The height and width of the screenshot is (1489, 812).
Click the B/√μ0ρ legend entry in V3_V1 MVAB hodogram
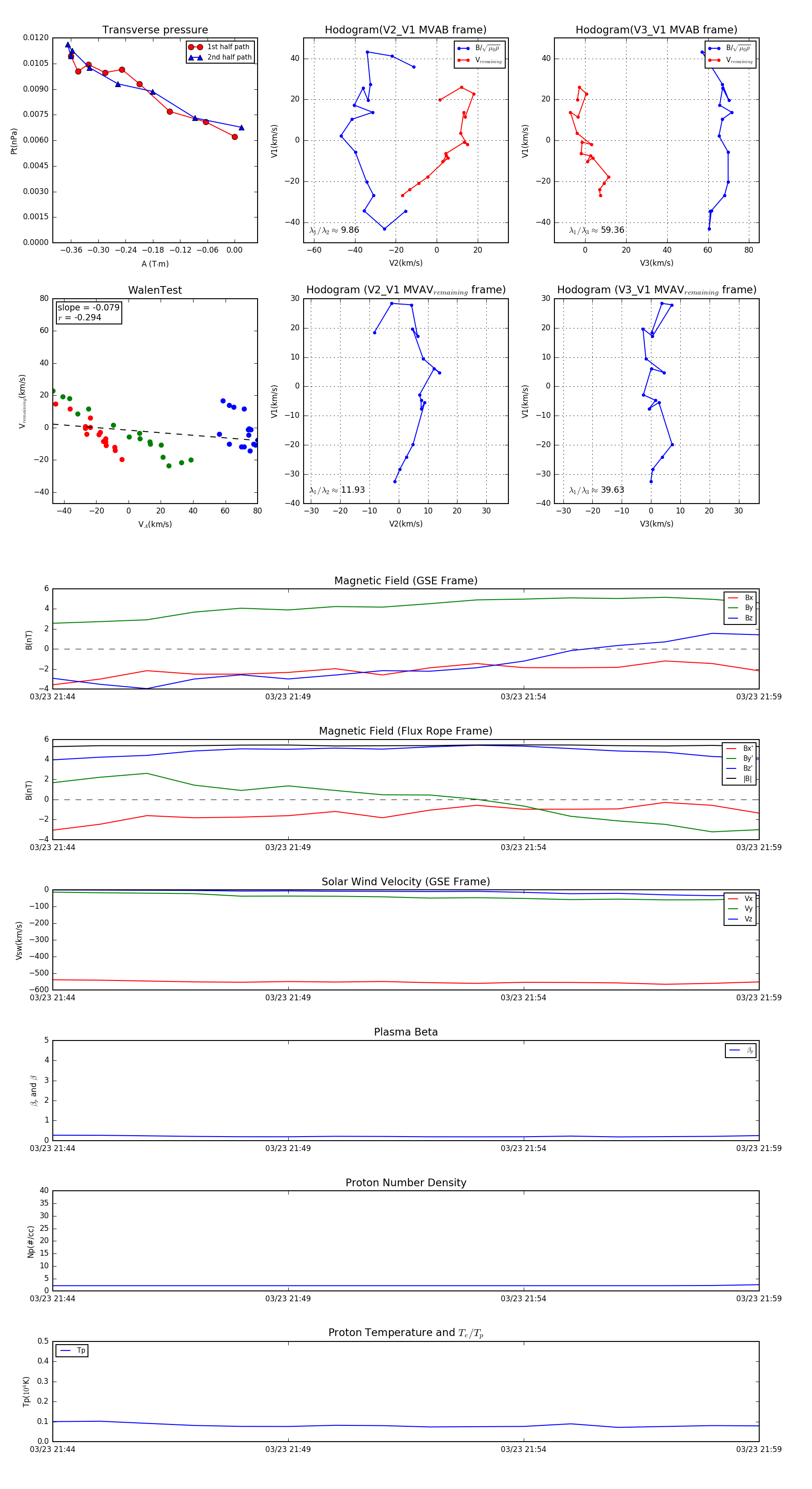tap(730, 49)
